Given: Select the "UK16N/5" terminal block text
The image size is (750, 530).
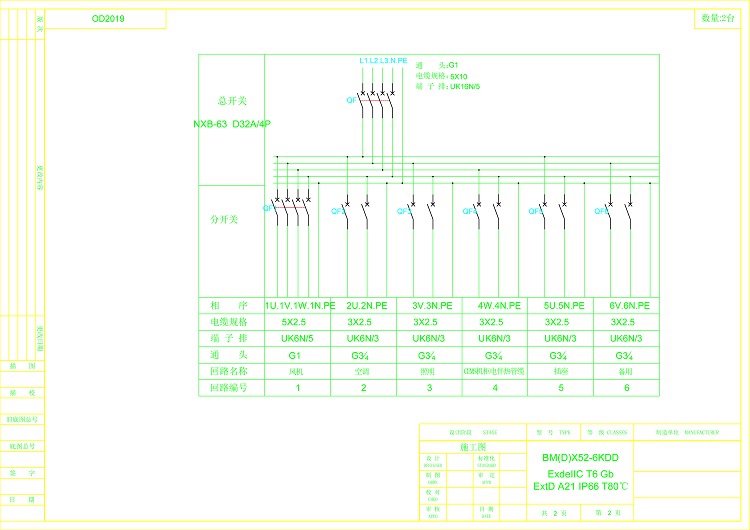Looking at the screenshot, I should pos(465,87).
